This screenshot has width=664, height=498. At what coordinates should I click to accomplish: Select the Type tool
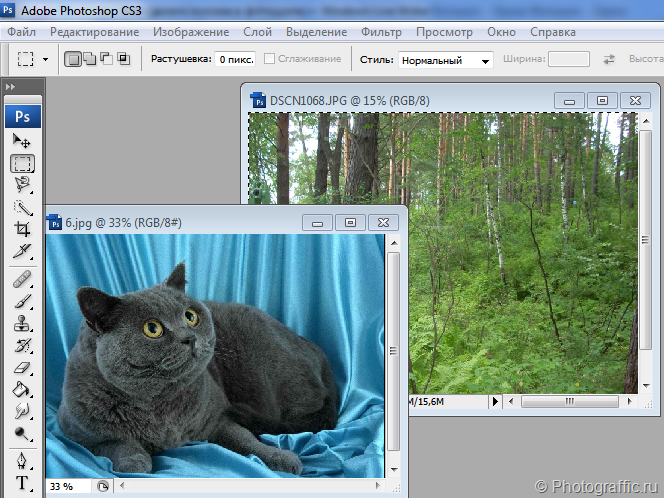[x=22, y=483]
